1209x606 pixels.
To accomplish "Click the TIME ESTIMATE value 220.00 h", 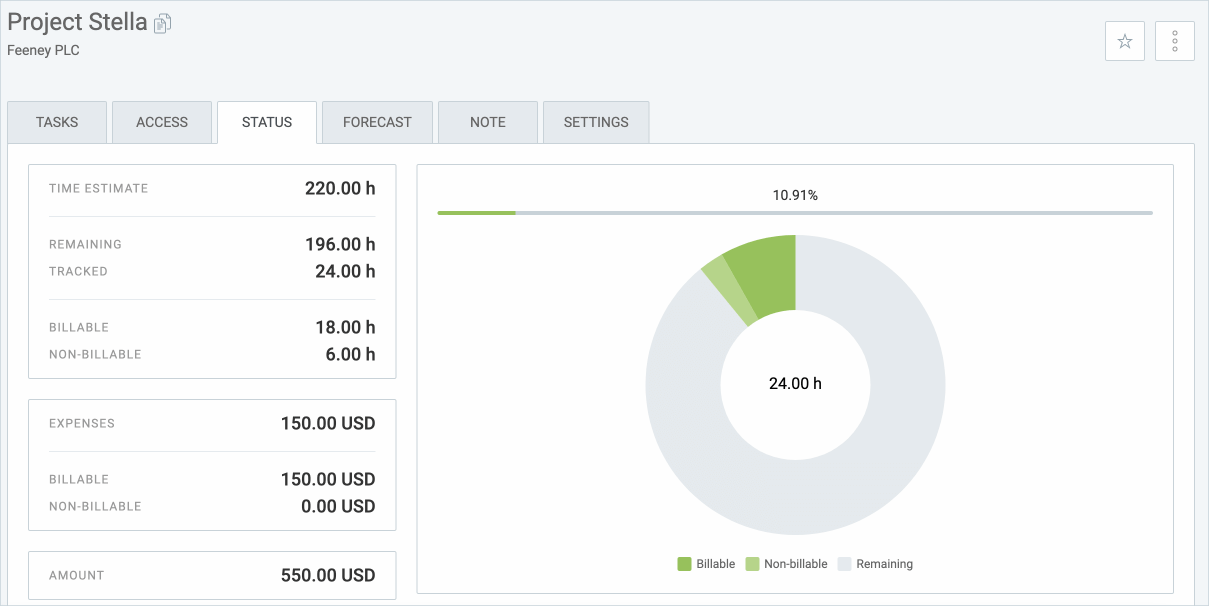I will point(341,188).
